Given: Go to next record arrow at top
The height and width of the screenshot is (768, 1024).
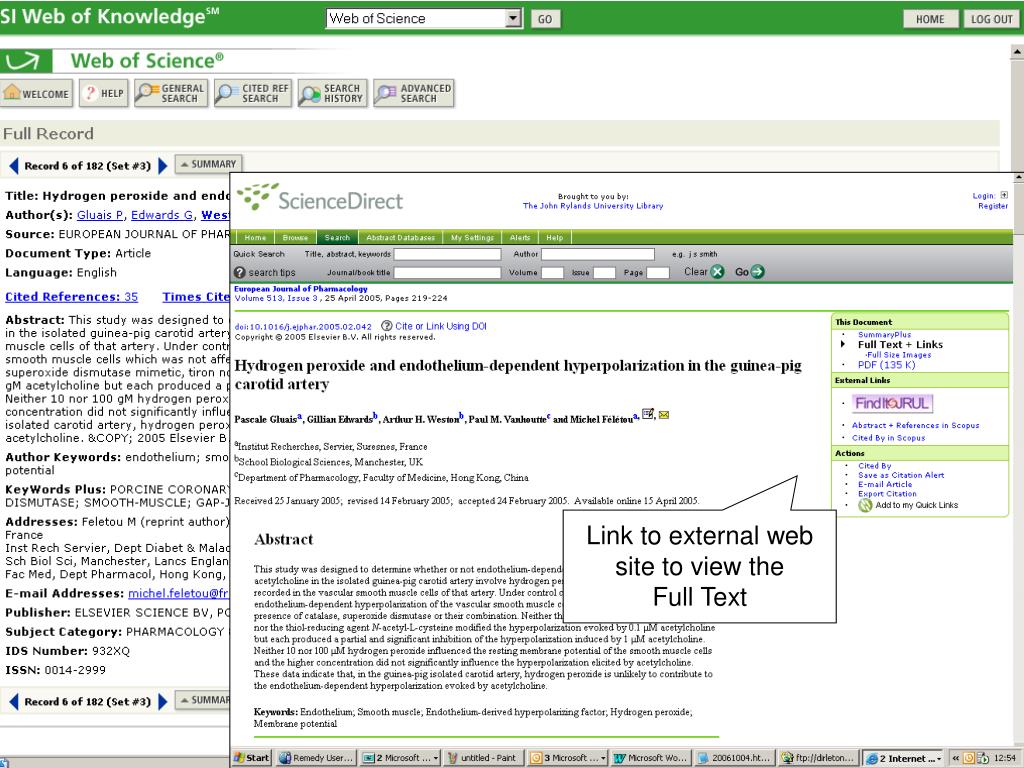Looking at the screenshot, I should pos(163,166).
